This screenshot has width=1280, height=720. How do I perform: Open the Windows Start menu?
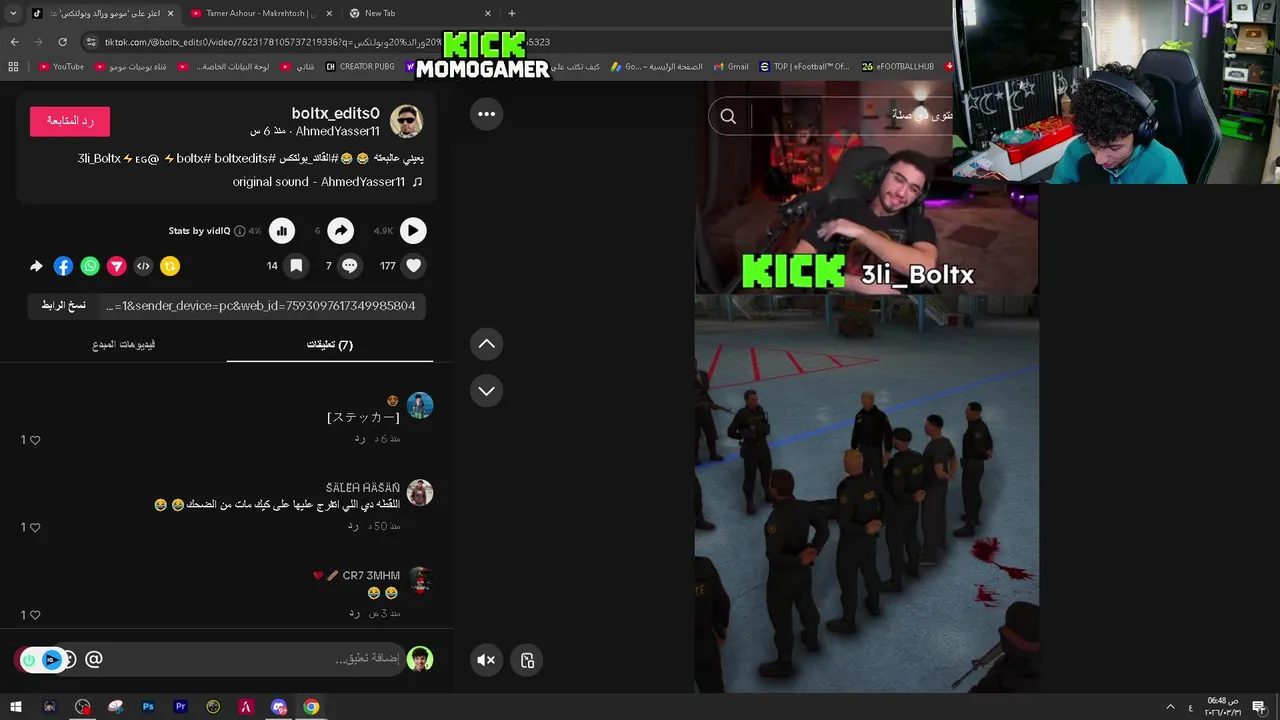tap(16, 707)
